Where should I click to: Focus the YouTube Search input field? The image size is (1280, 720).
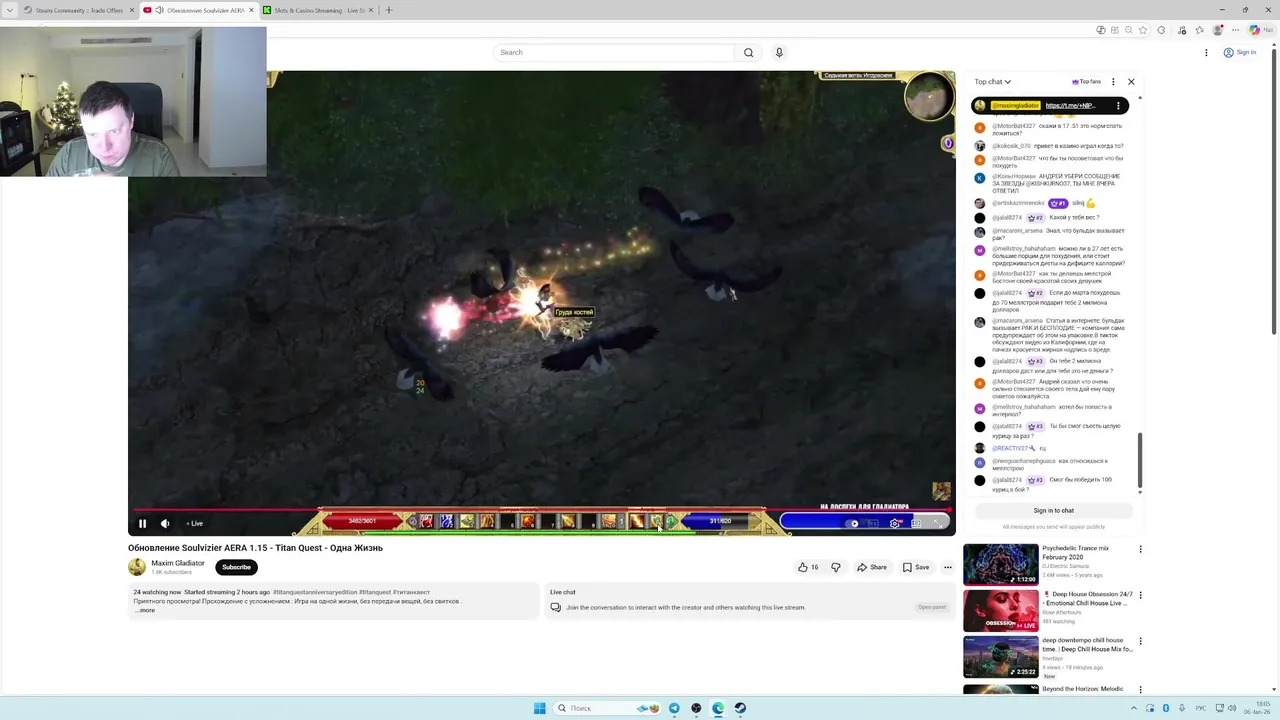coord(614,52)
